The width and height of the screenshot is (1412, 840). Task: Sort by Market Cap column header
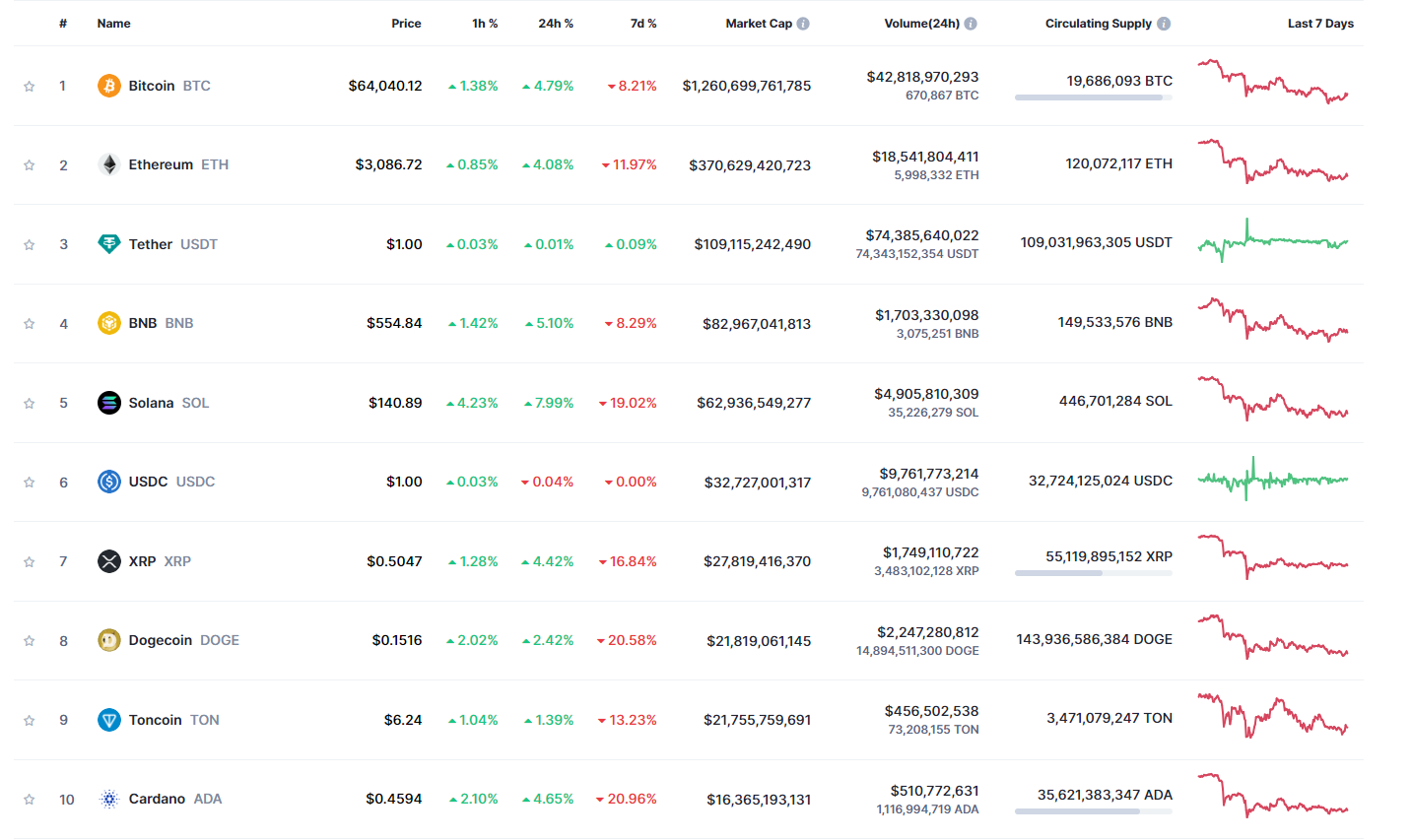759,24
